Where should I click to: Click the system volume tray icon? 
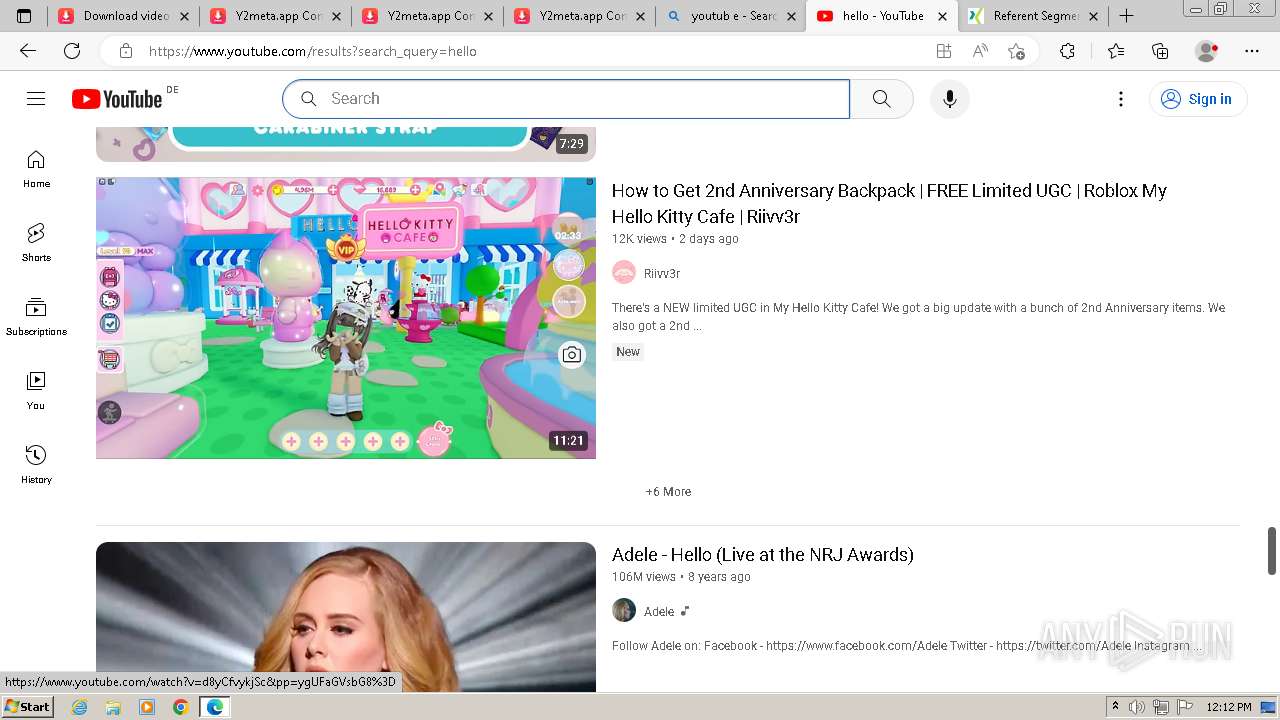[x=1136, y=707]
